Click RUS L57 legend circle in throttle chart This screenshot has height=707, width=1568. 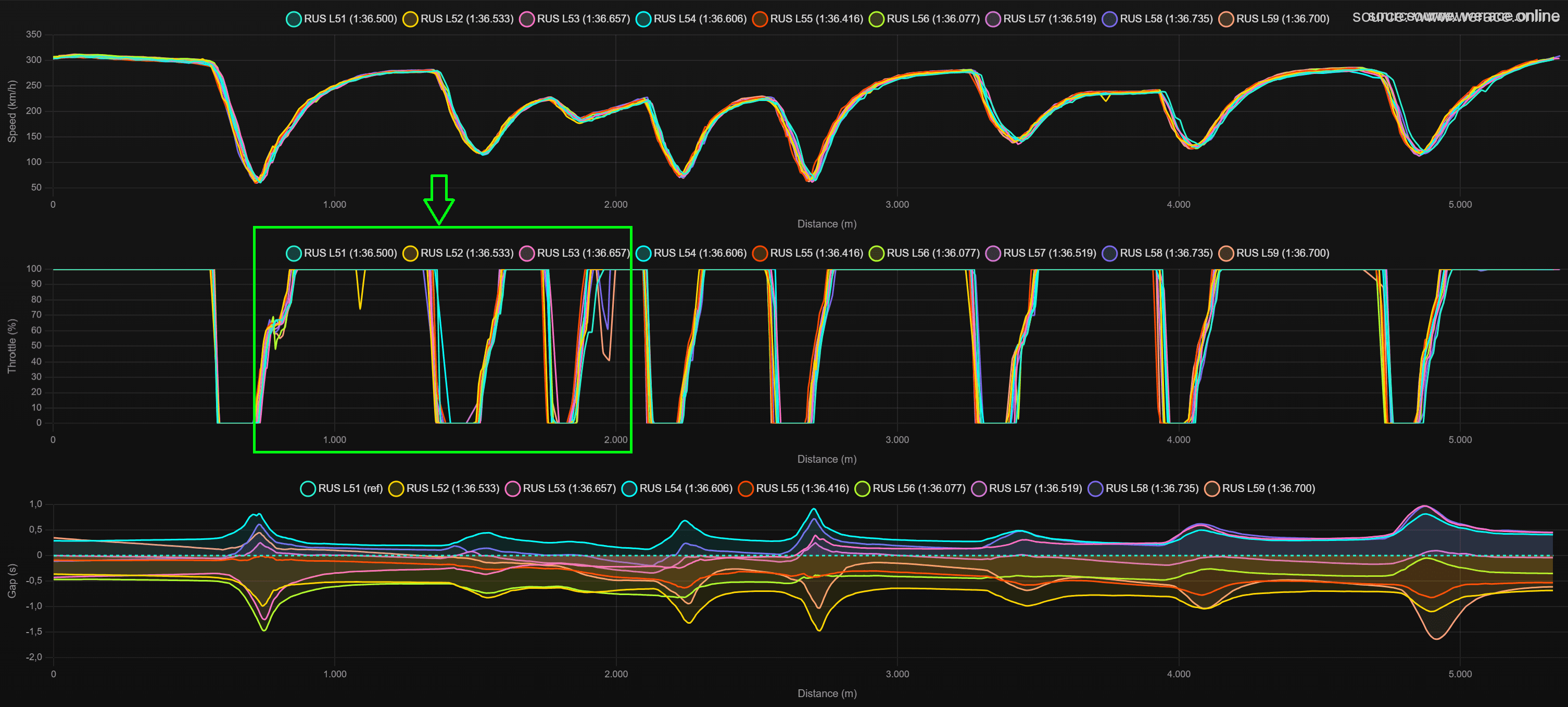(x=993, y=254)
